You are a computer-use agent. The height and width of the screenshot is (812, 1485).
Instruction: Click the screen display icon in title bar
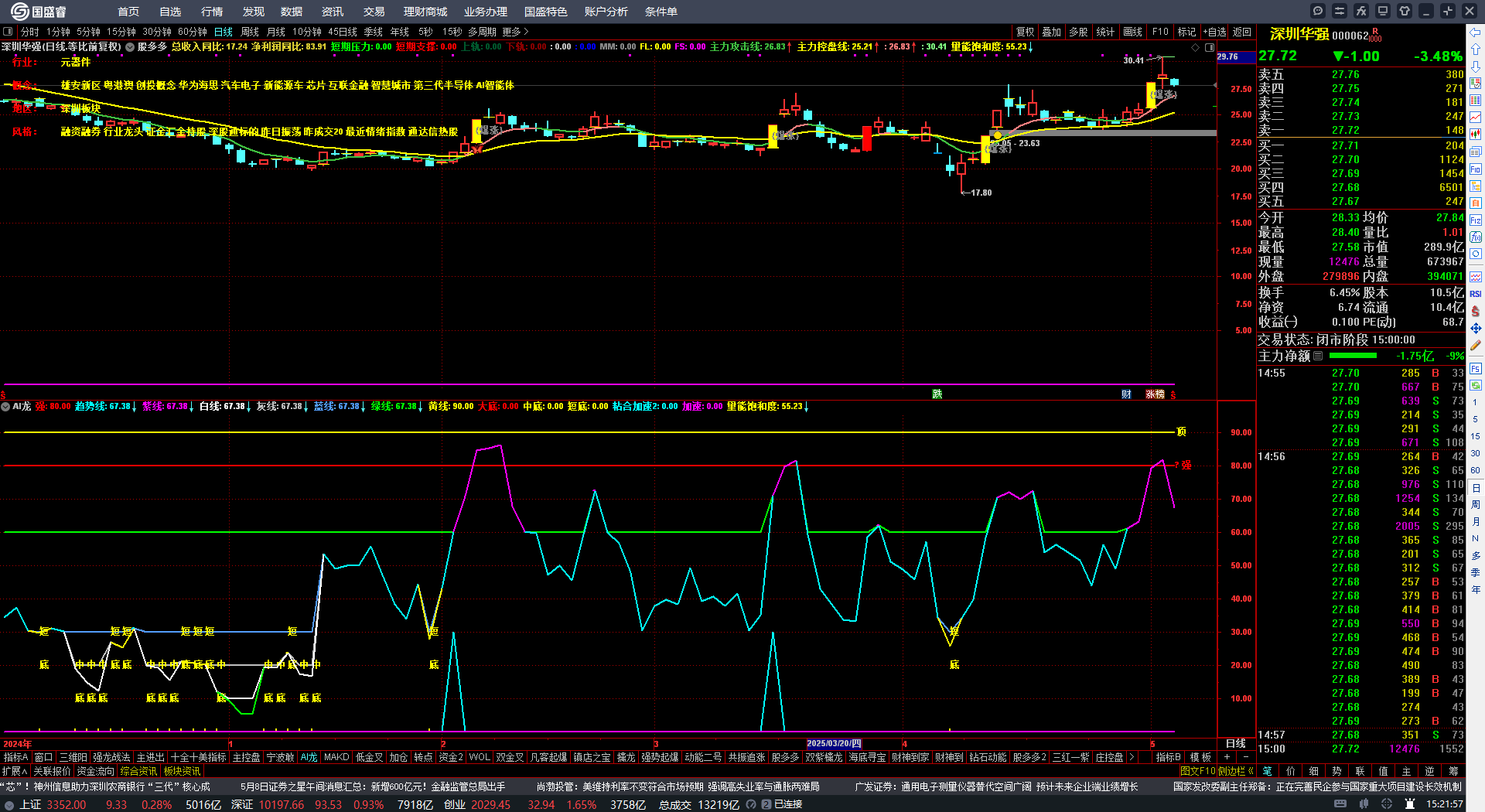pos(1383,11)
